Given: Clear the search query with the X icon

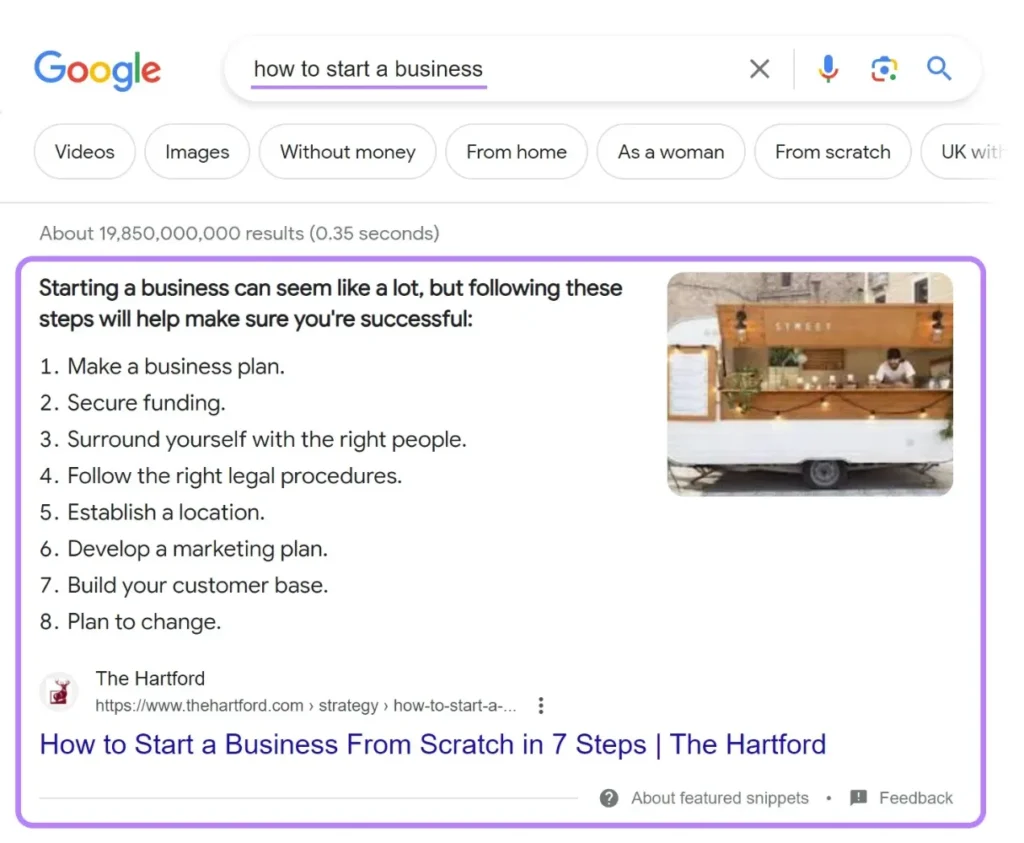Looking at the screenshot, I should pos(759,68).
